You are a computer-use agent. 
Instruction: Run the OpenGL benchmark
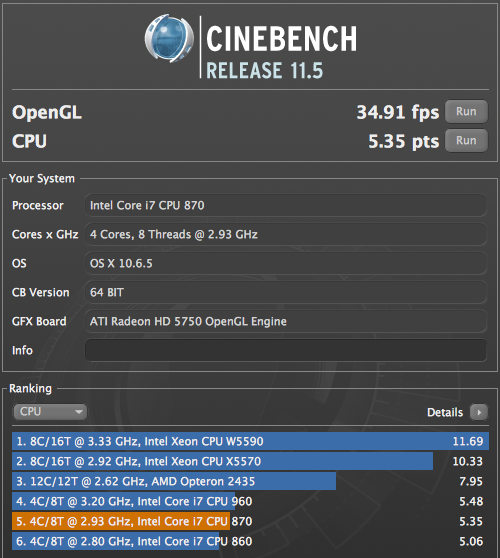click(x=466, y=112)
